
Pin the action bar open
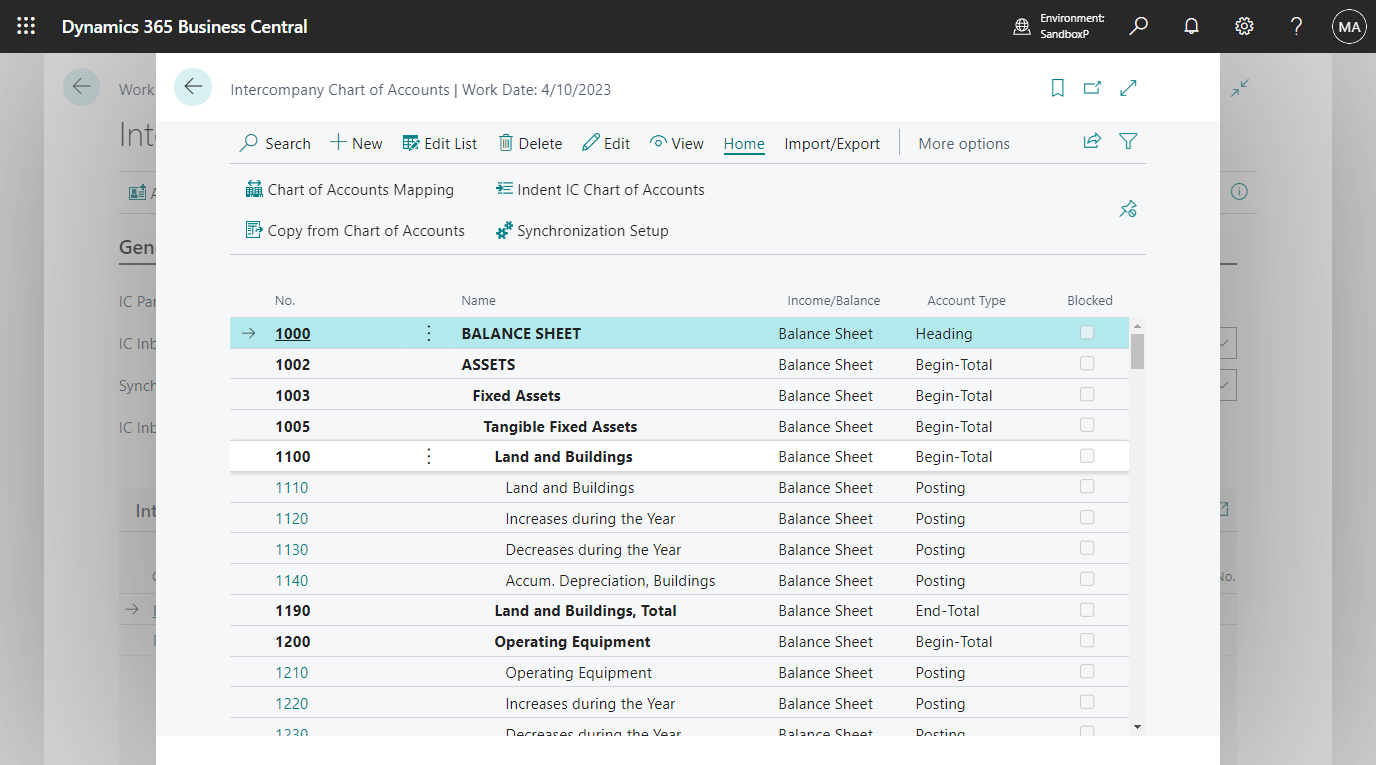[1128, 209]
